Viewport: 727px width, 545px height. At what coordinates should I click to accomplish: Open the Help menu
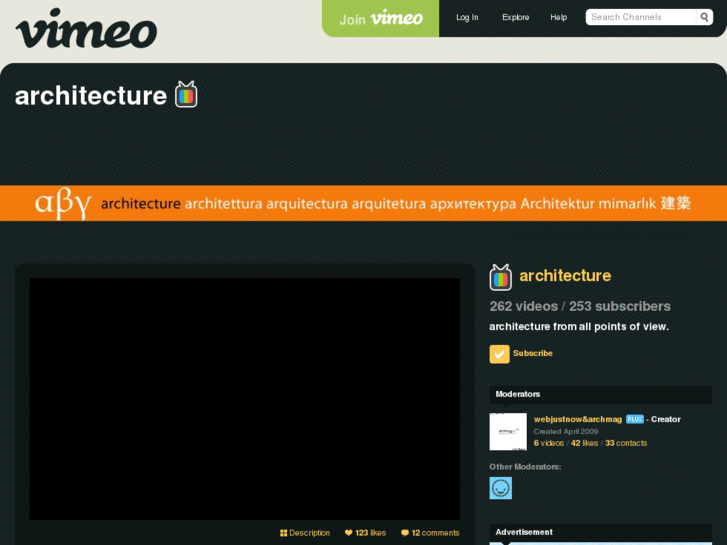click(x=559, y=17)
